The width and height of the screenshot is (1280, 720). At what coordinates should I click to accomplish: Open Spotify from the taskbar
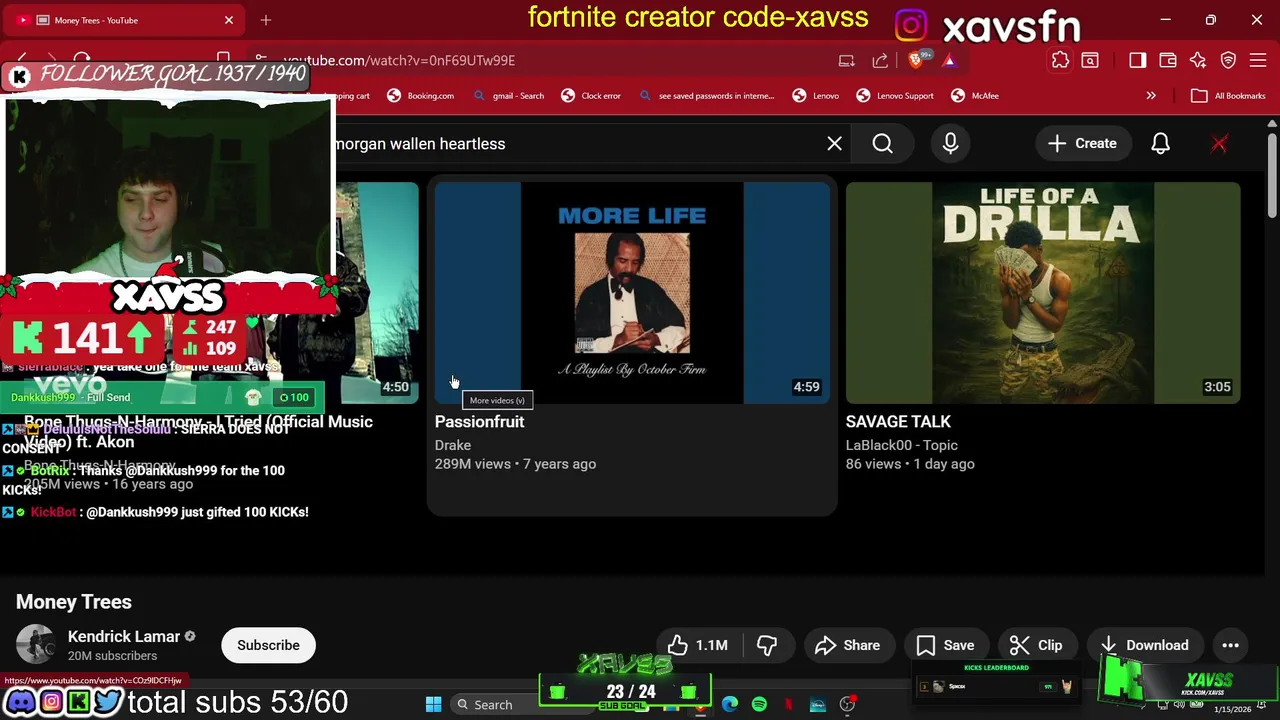[759, 705]
